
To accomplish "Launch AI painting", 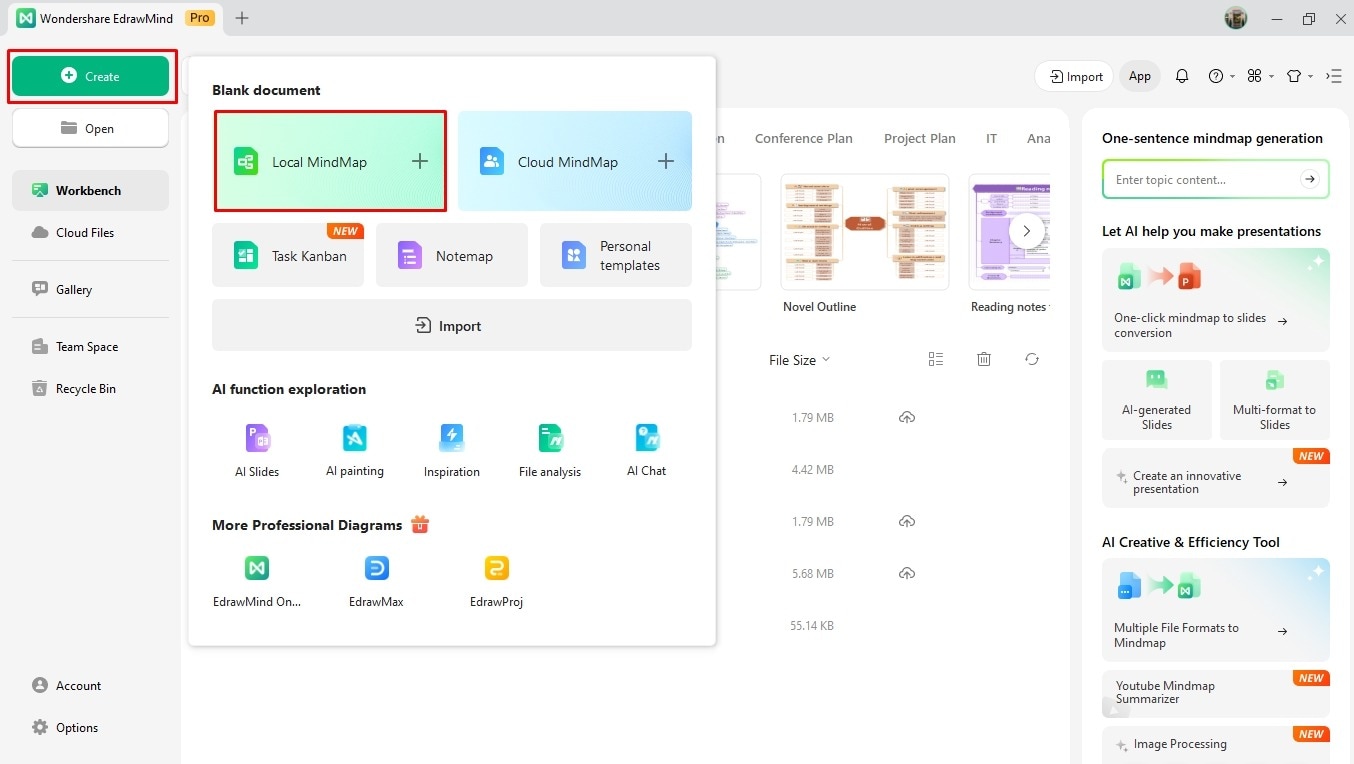I will 355,450.
